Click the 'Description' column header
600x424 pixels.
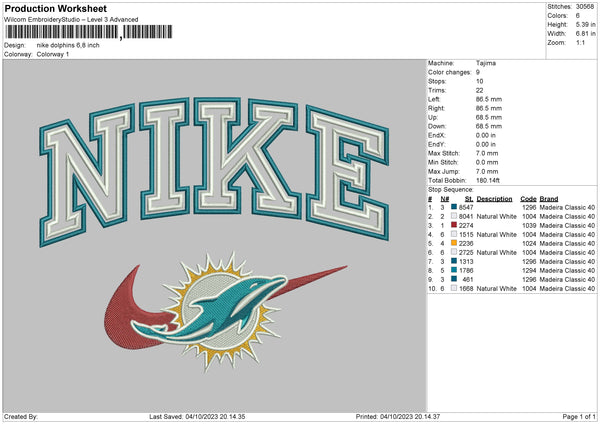pyautogui.click(x=494, y=199)
